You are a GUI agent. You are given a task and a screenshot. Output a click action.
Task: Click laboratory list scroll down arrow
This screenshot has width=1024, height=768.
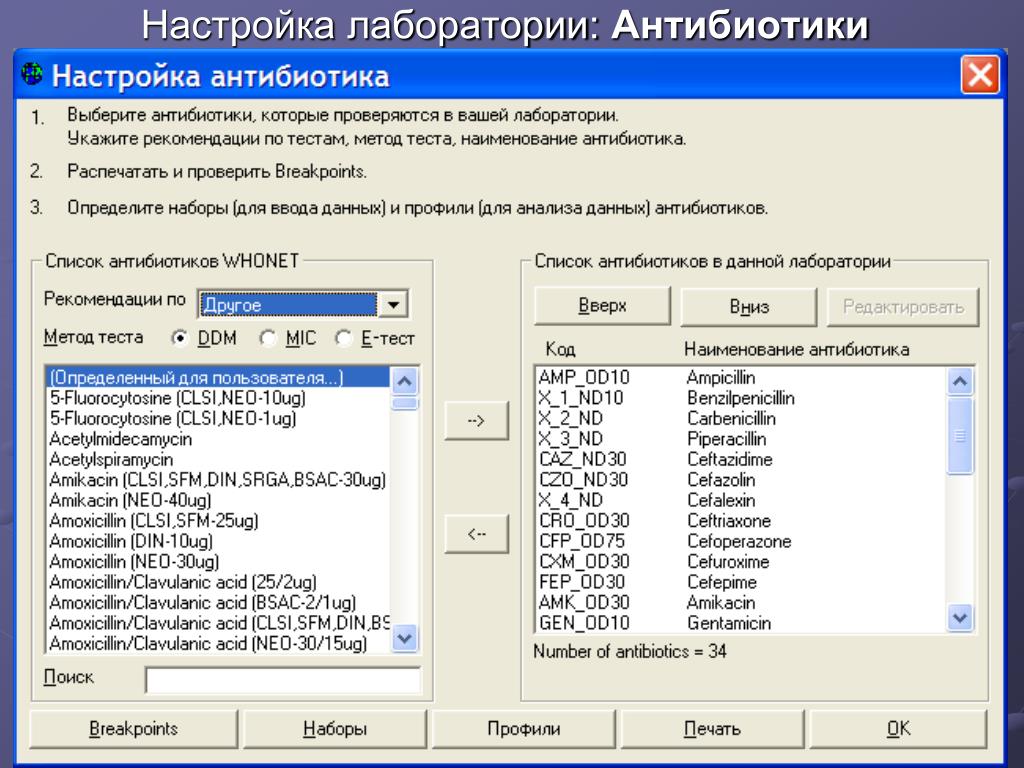coord(959,618)
